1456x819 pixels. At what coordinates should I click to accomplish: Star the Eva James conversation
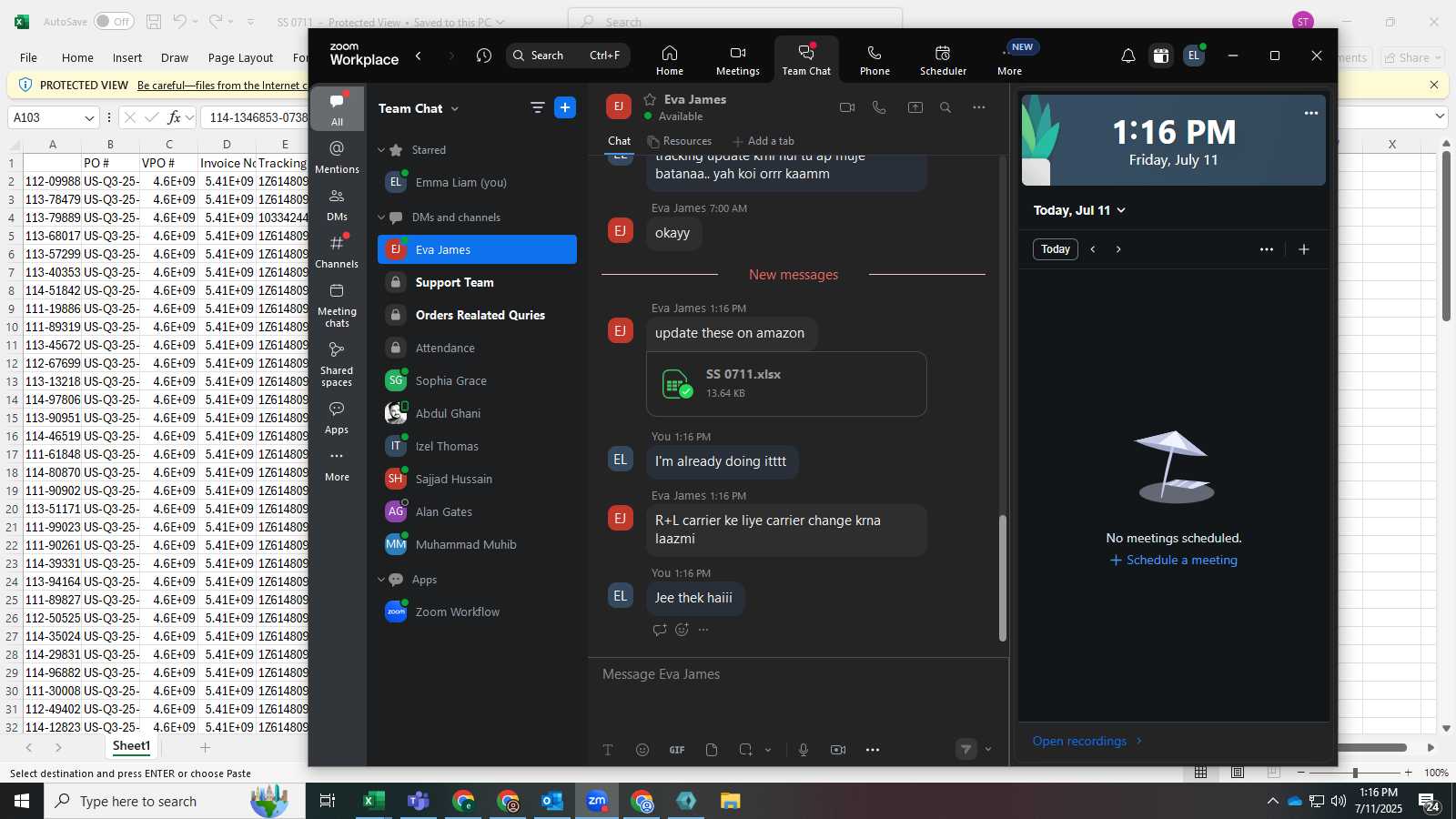pos(650,99)
